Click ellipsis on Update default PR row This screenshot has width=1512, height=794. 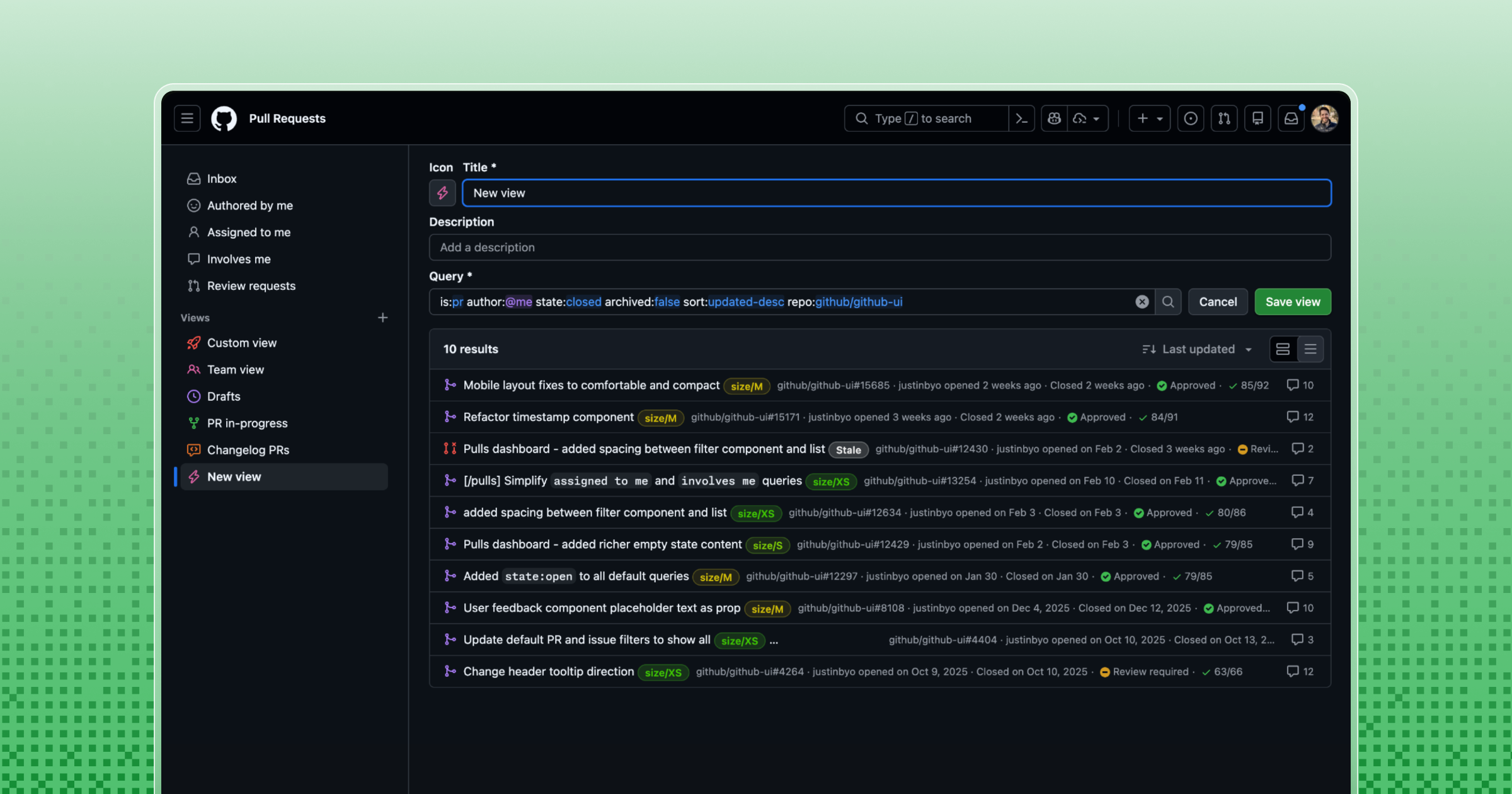pyautogui.click(x=774, y=640)
